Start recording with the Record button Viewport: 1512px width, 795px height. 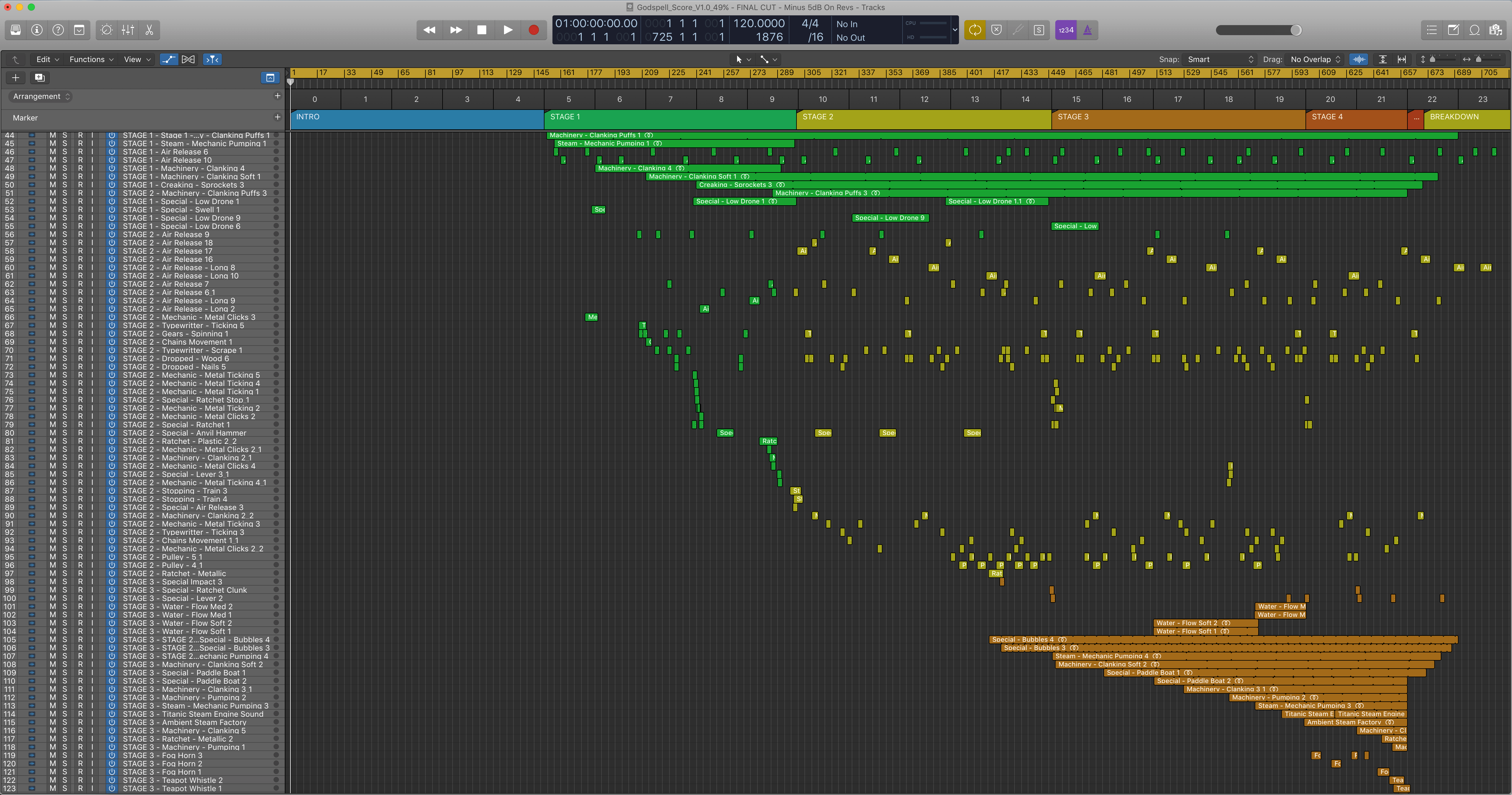[x=534, y=30]
